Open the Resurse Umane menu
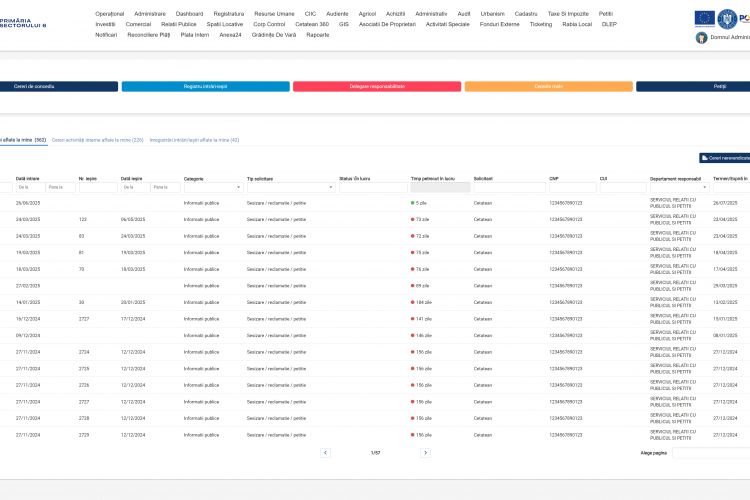 [274, 14]
